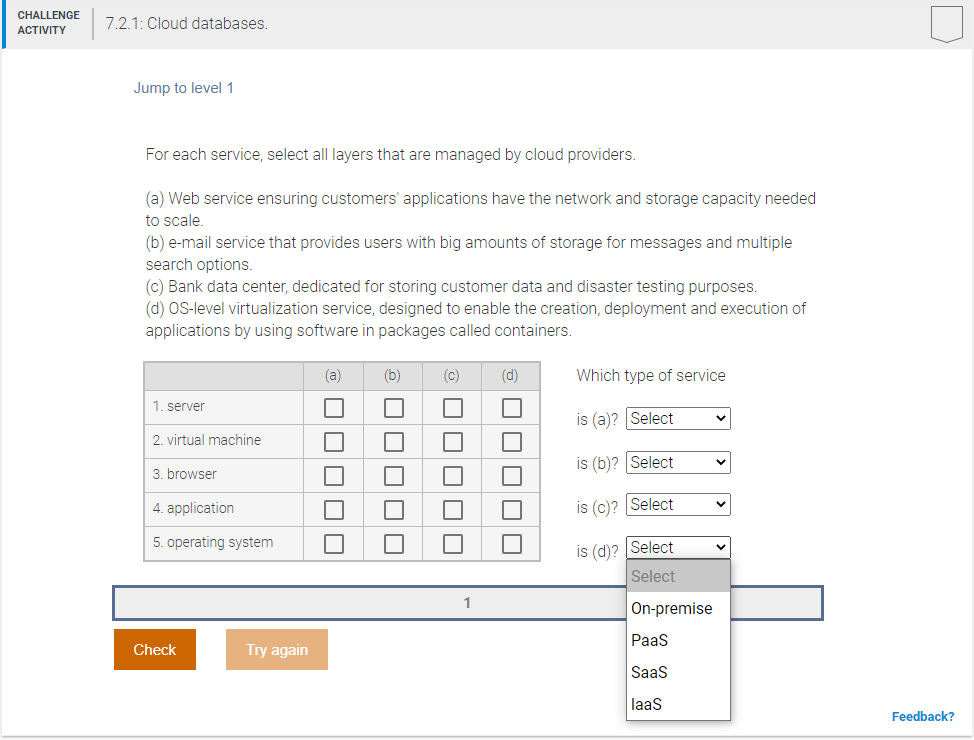Click progress bar segment labeled 1
Viewport: 974px width, 740px height.
[467, 602]
